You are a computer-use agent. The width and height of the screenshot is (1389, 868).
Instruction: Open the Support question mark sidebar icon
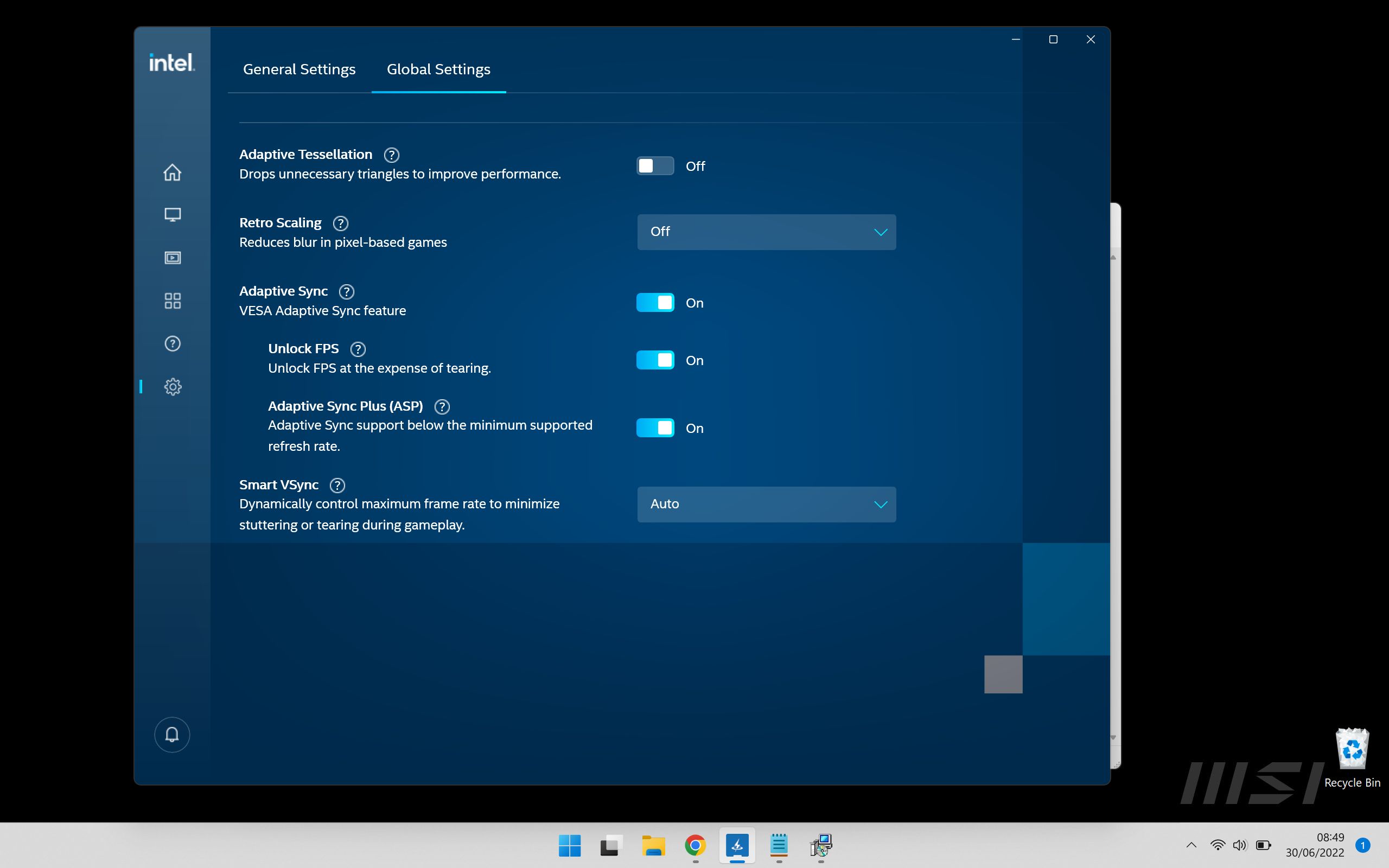pos(172,343)
